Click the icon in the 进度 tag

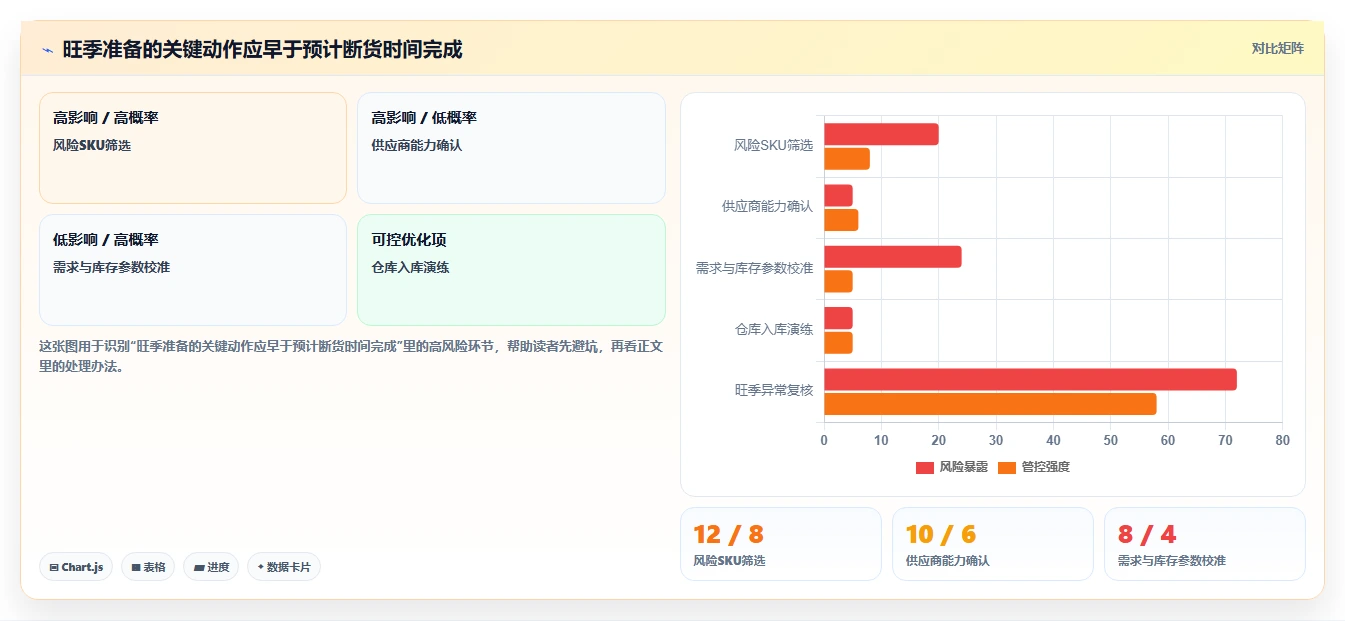click(199, 567)
